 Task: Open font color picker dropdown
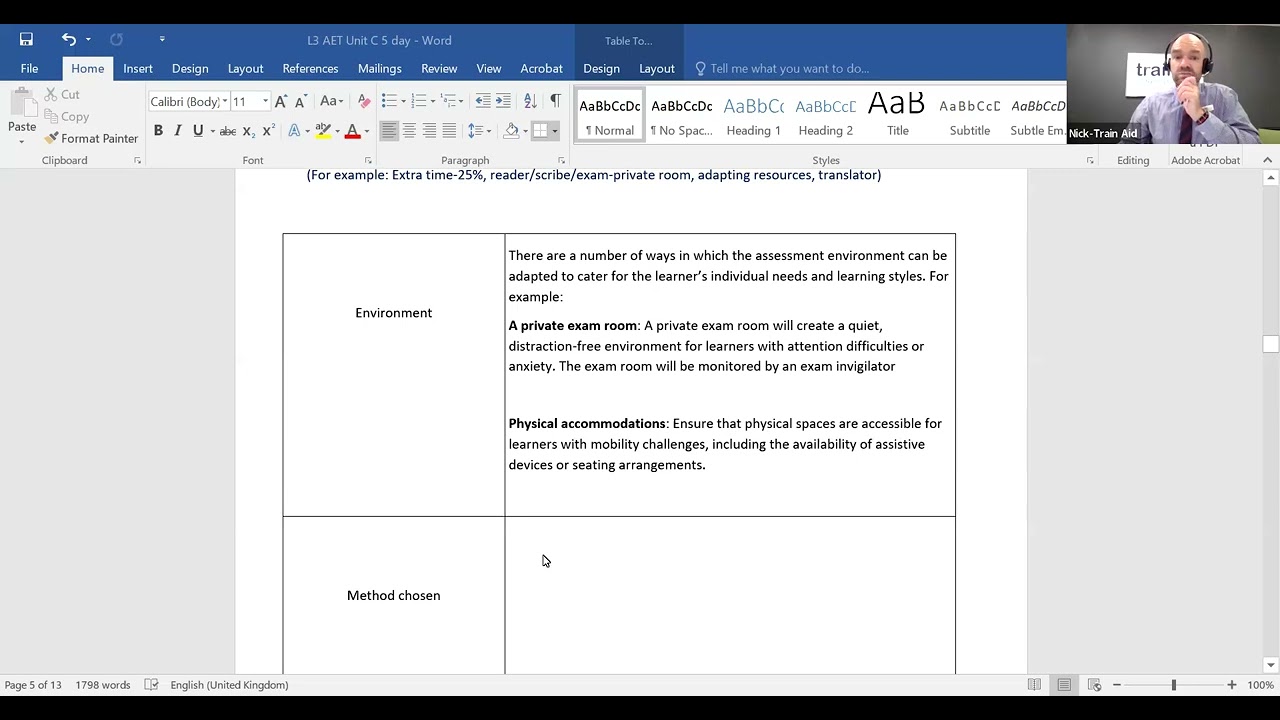366,131
